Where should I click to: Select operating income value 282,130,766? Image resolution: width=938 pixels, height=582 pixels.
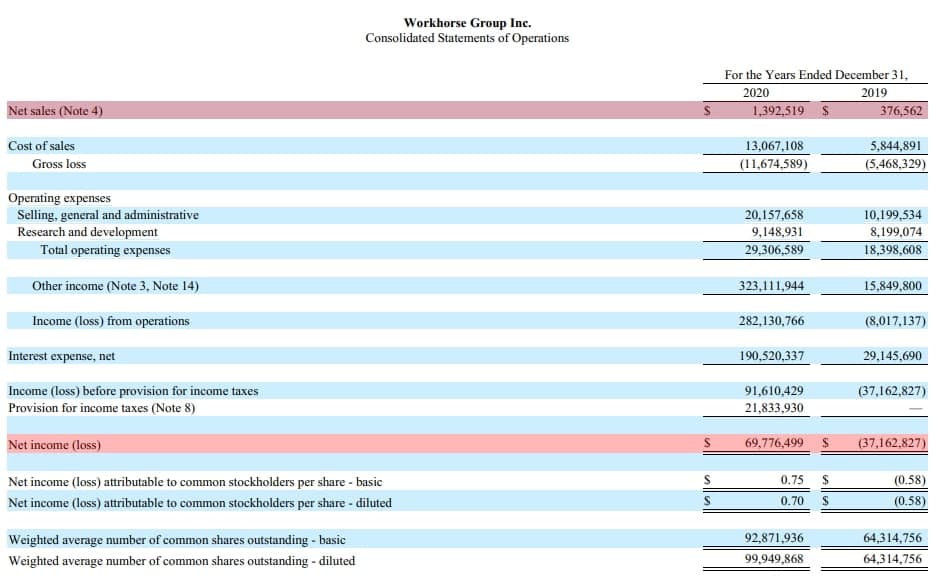(x=771, y=321)
